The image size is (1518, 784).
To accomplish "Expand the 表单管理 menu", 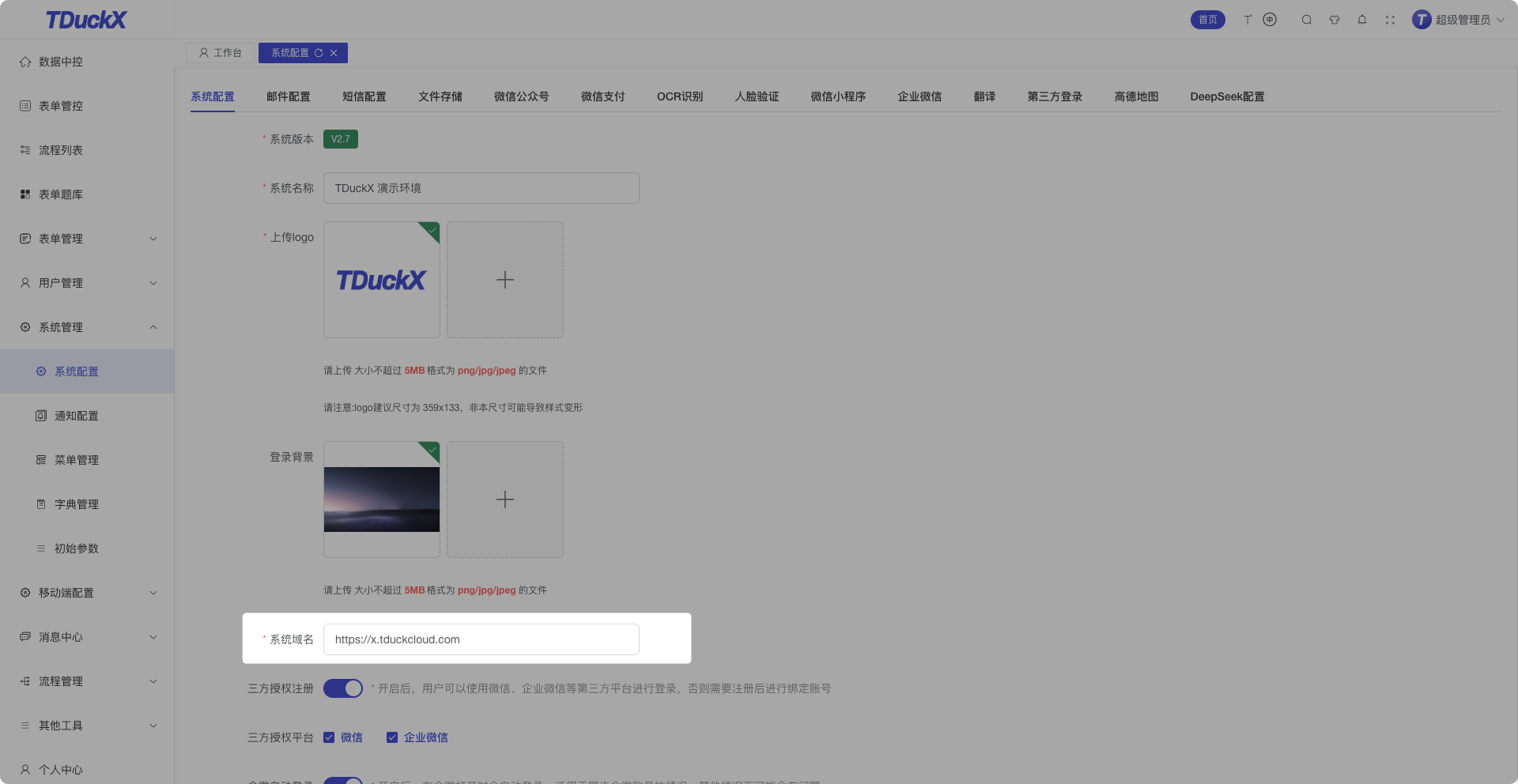I will point(87,239).
